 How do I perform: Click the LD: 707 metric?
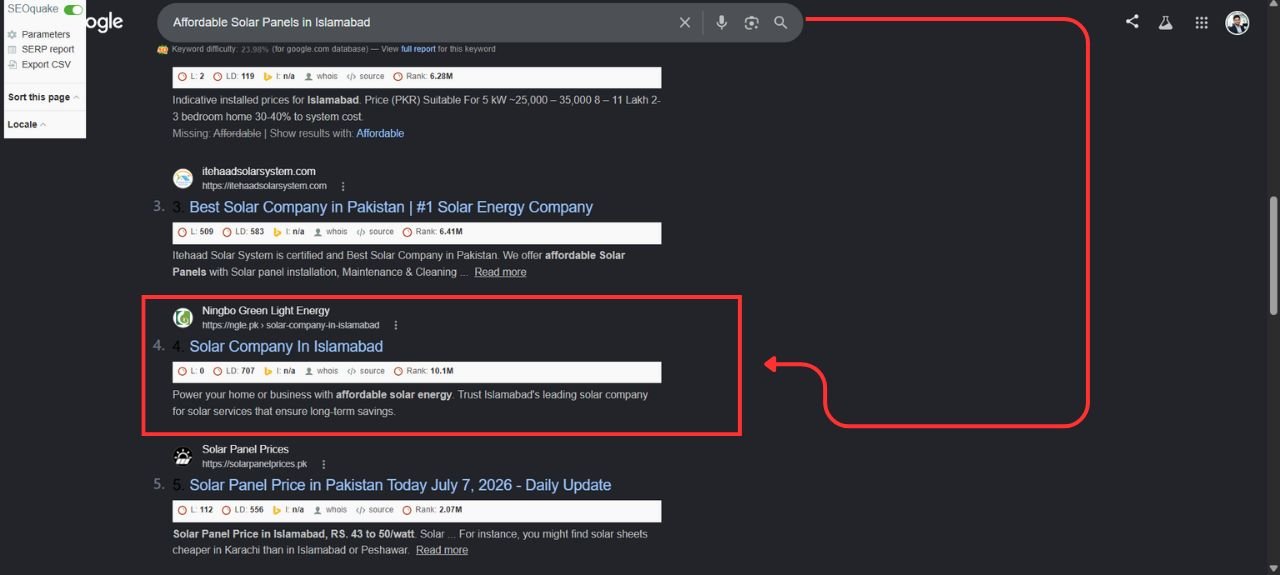click(235, 371)
